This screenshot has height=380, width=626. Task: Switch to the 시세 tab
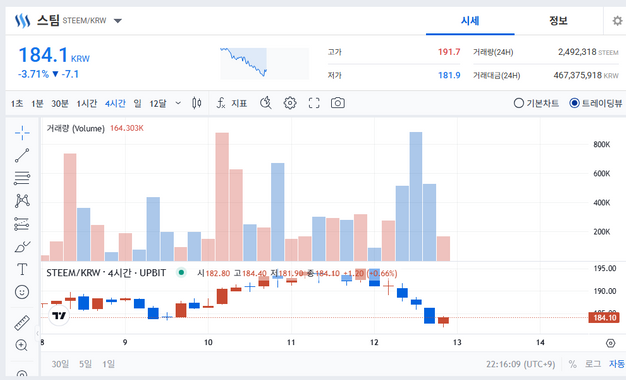tap(470, 21)
